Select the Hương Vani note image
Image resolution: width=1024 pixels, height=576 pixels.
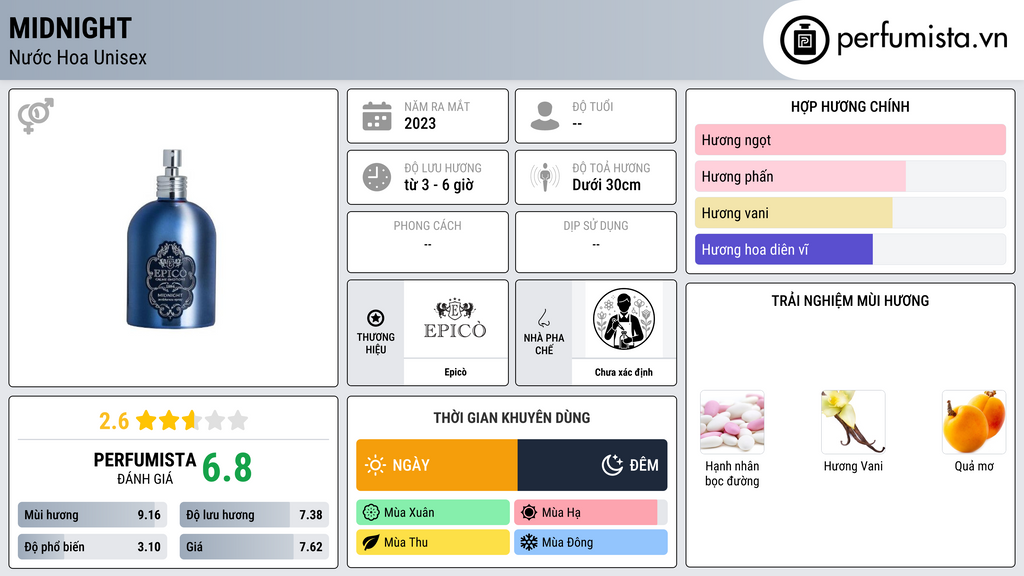pyautogui.click(x=853, y=422)
